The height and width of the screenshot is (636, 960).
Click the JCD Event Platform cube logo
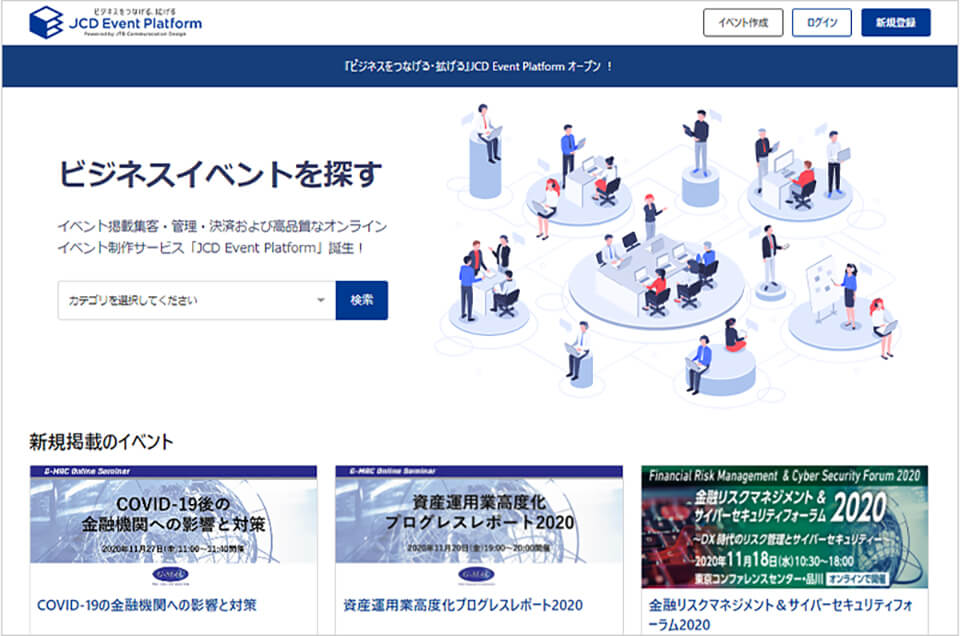[x=46, y=23]
